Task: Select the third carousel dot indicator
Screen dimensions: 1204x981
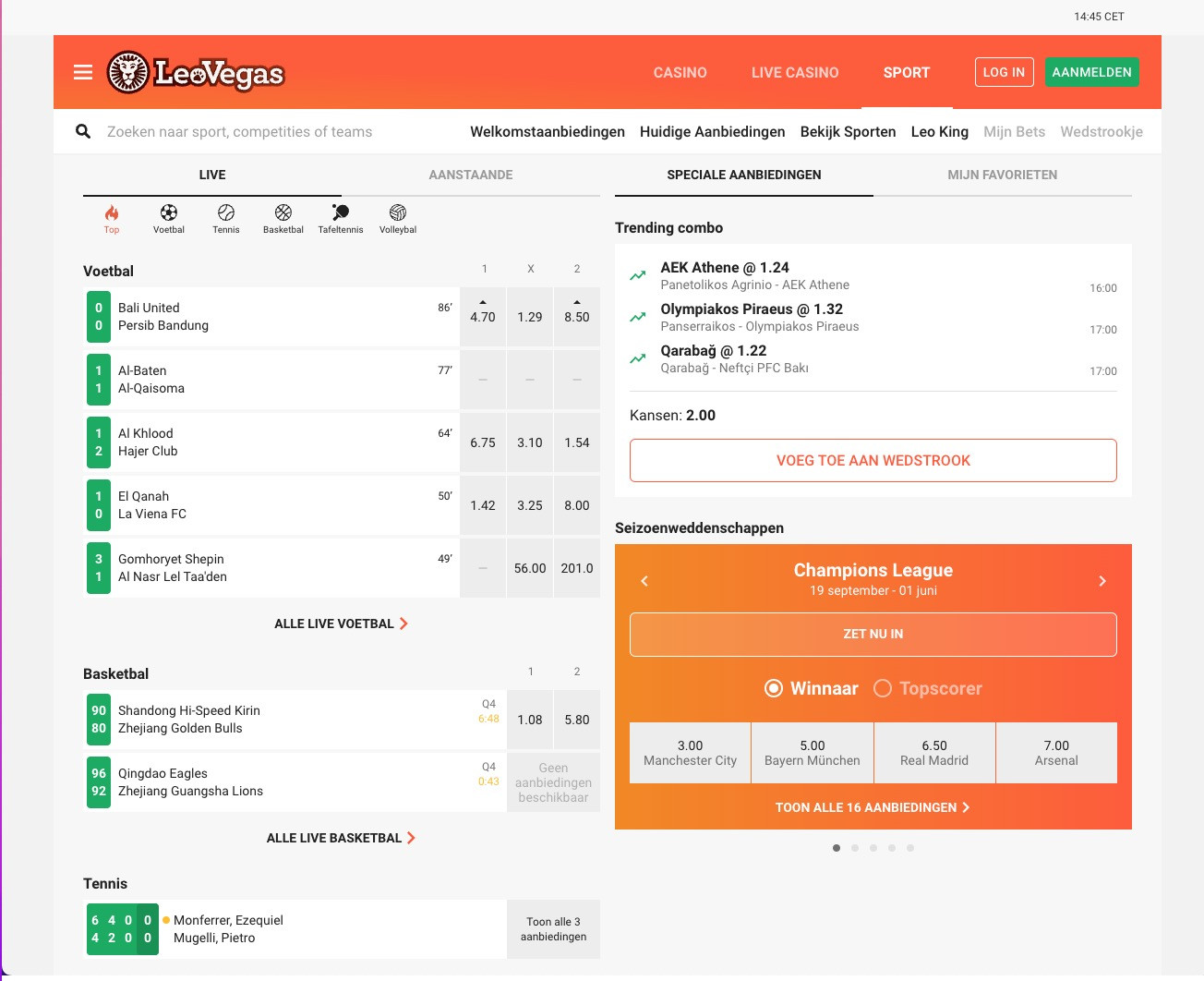Action: coord(873,847)
